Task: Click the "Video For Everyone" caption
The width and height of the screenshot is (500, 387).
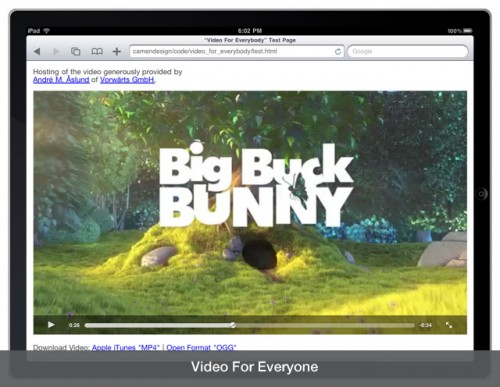Action: click(254, 367)
